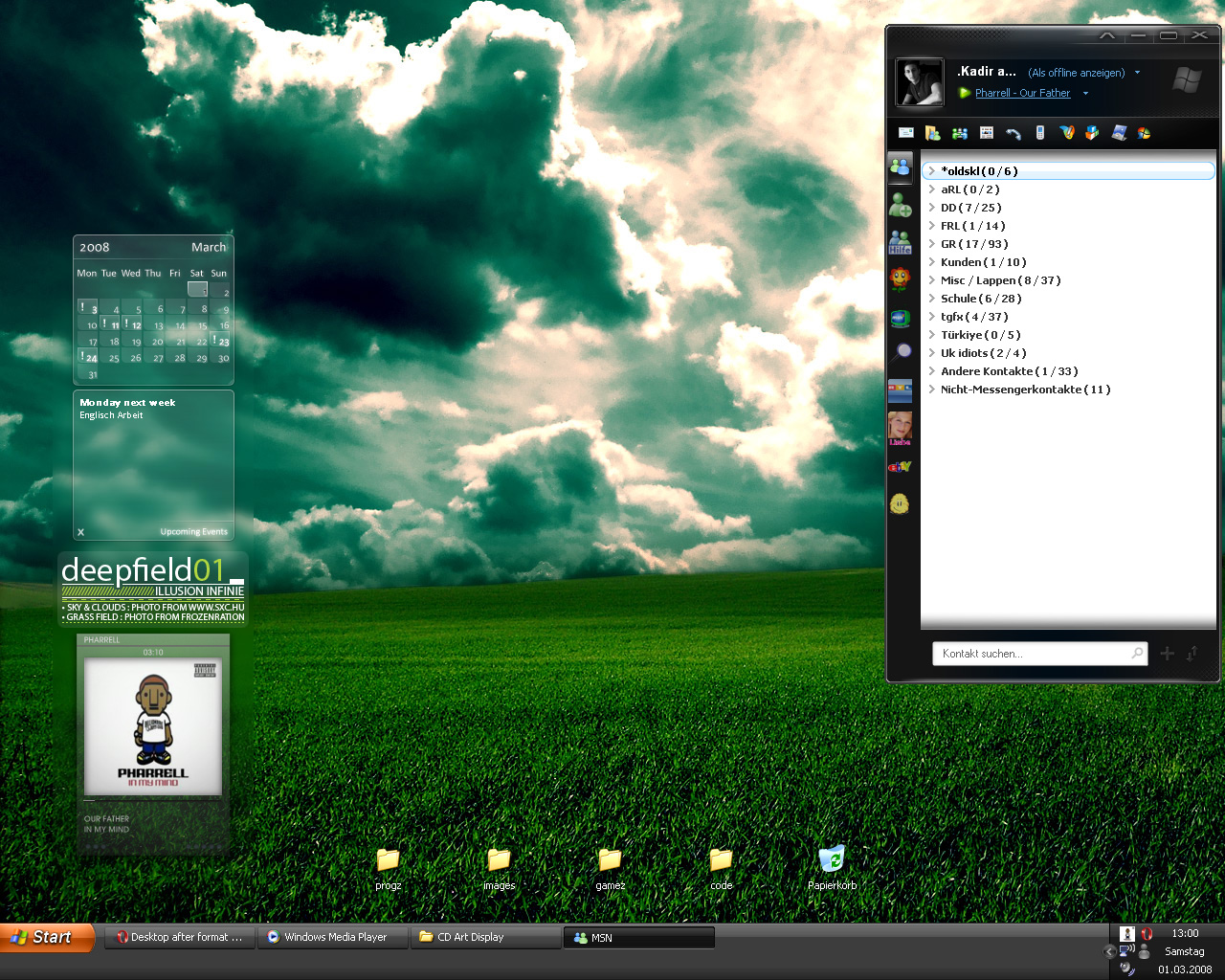This screenshot has width=1225, height=980.
Task: Click the Pharrell In My Mind album cover
Action: (153, 726)
